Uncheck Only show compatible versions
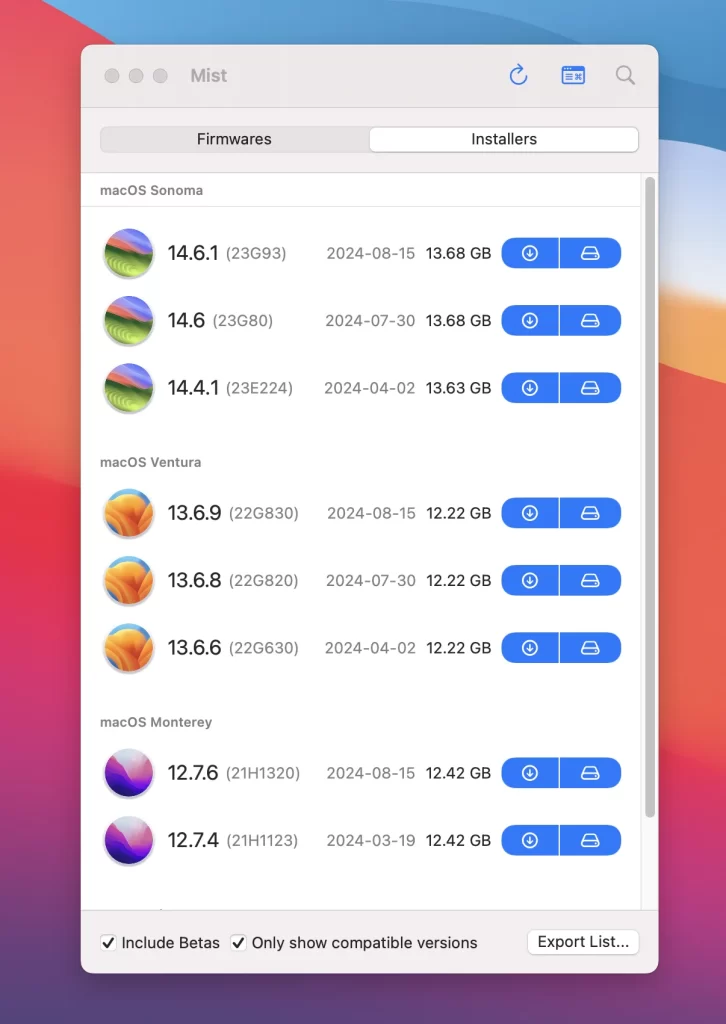Image resolution: width=726 pixels, height=1024 pixels. [238, 942]
